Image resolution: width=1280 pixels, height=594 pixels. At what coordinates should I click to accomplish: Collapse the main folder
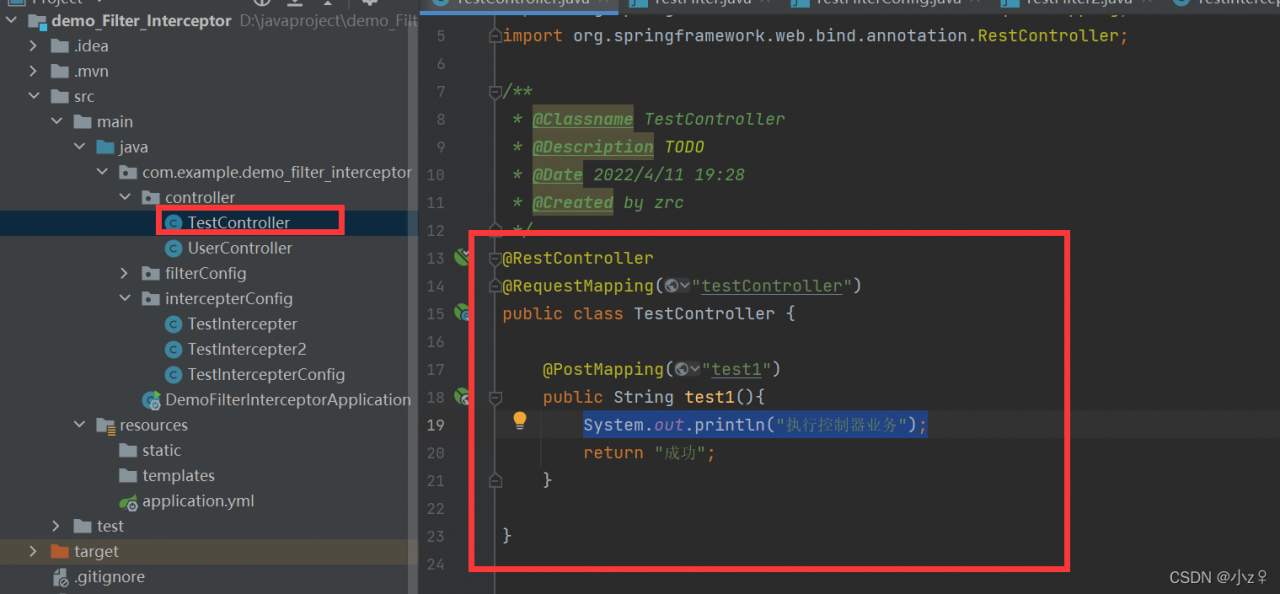point(57,122)
